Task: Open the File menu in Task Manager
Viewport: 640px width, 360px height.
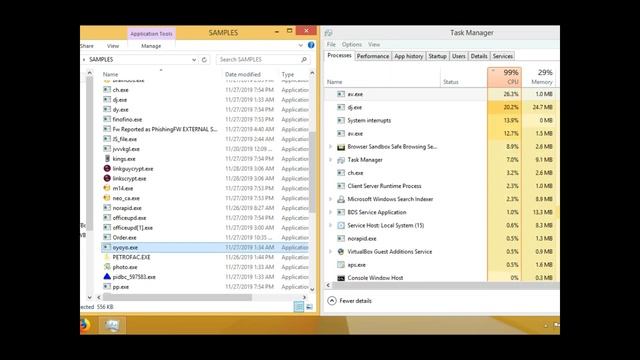Action: 331,44
